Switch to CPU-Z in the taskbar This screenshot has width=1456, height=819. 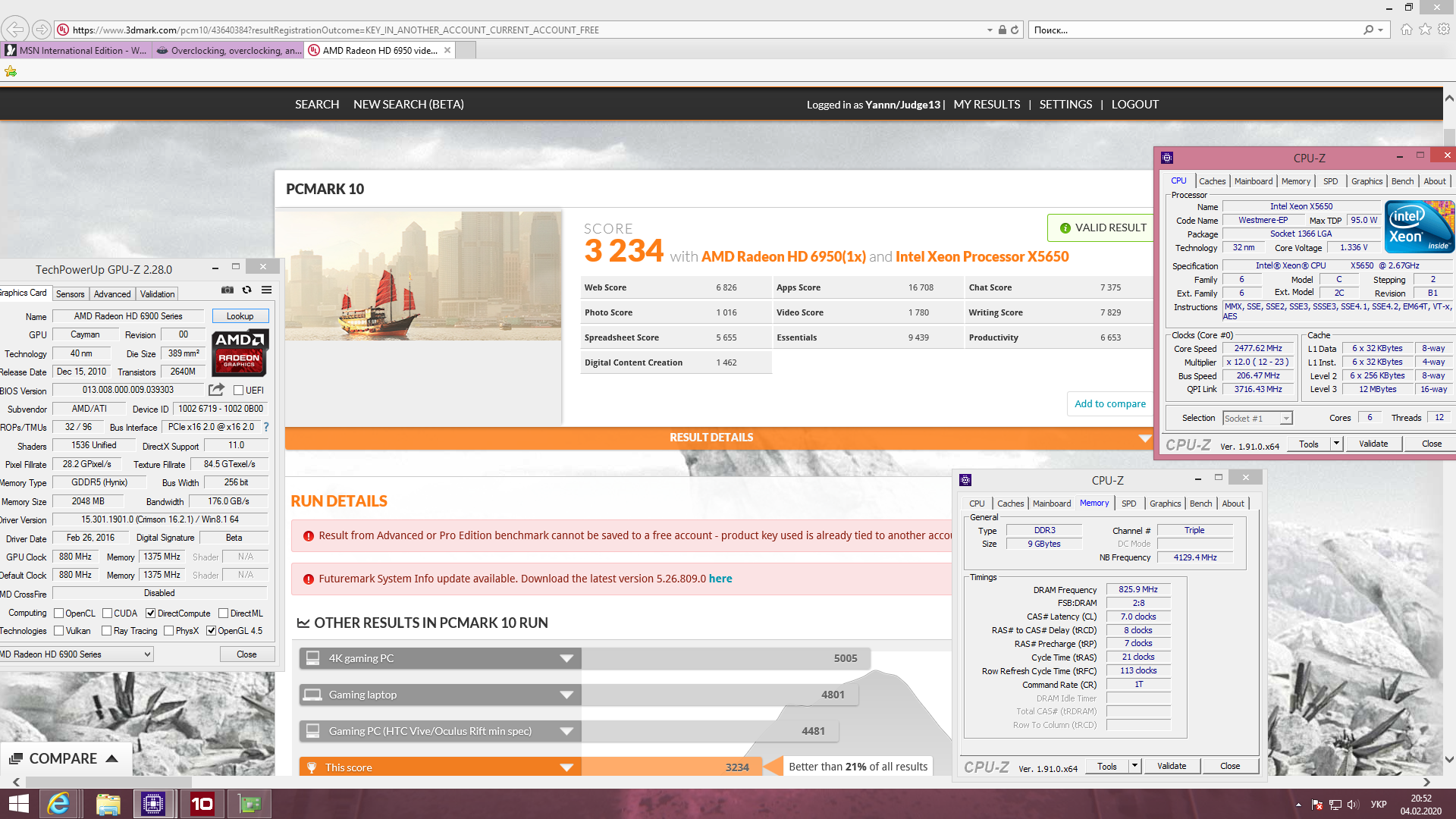[x=153, y=804]
